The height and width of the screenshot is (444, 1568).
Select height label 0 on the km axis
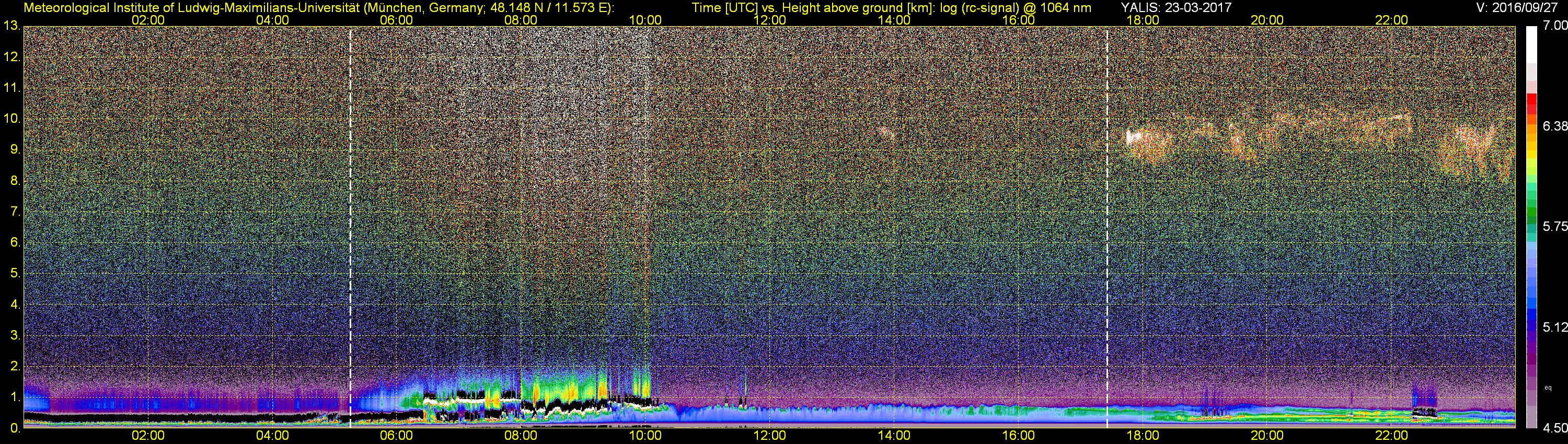tap(15, 428)
